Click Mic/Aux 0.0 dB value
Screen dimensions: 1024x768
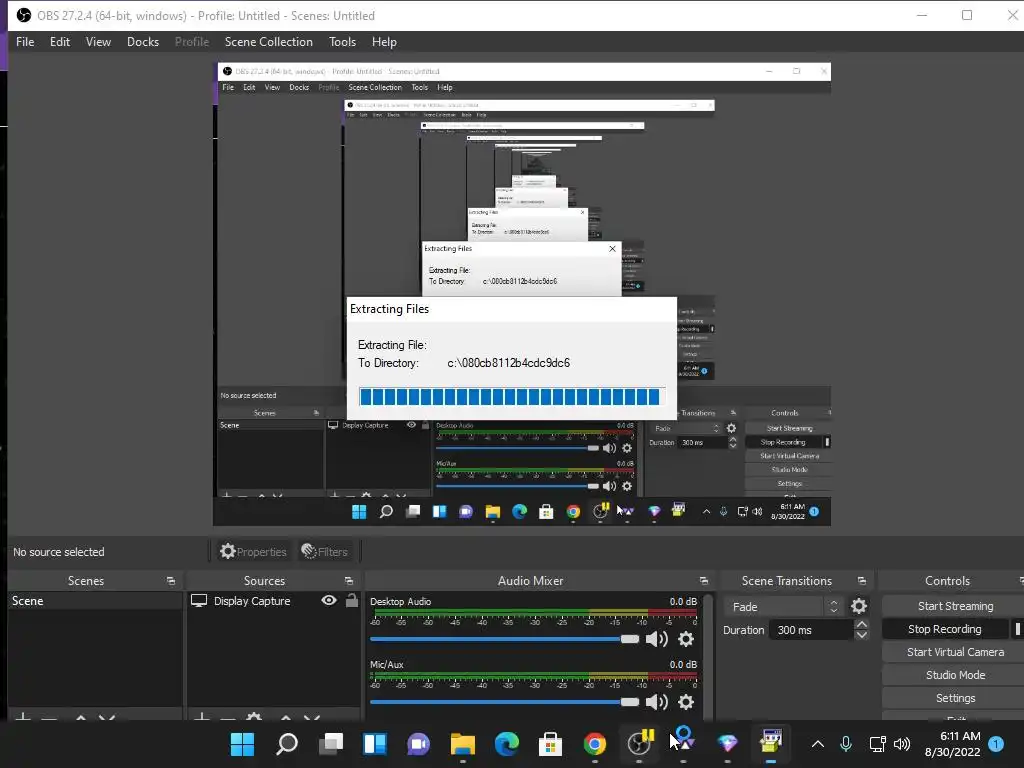point(682,664)
